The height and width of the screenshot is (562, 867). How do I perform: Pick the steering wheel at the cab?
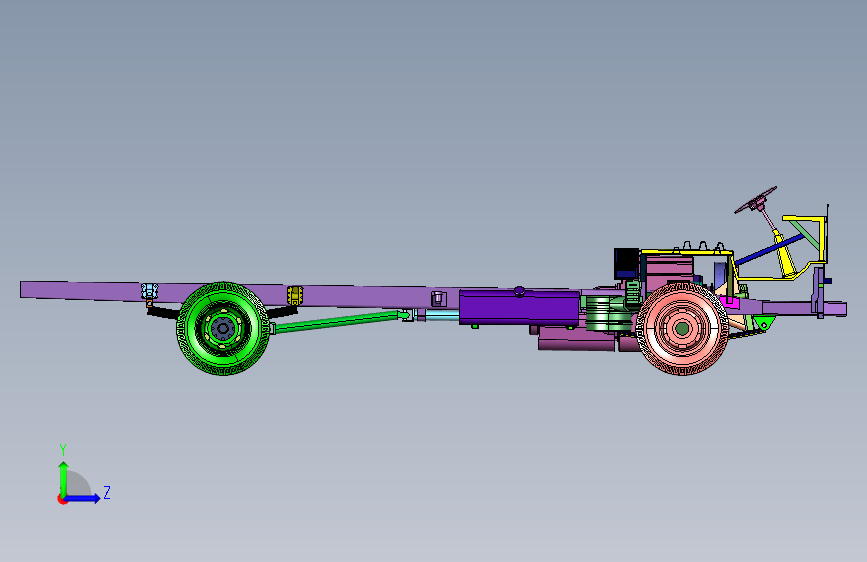756,200
